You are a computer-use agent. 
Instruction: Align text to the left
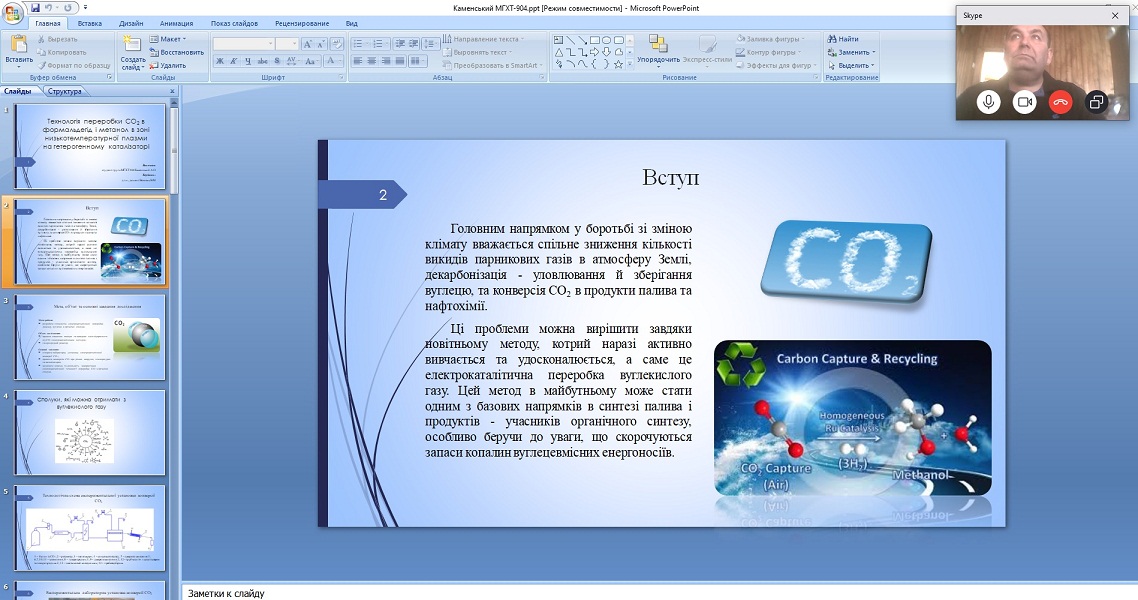click(358, 61)
